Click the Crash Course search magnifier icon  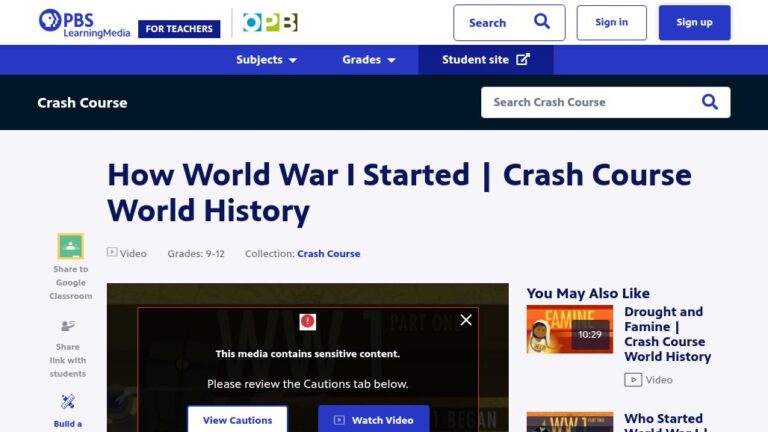tap(710, 102)
